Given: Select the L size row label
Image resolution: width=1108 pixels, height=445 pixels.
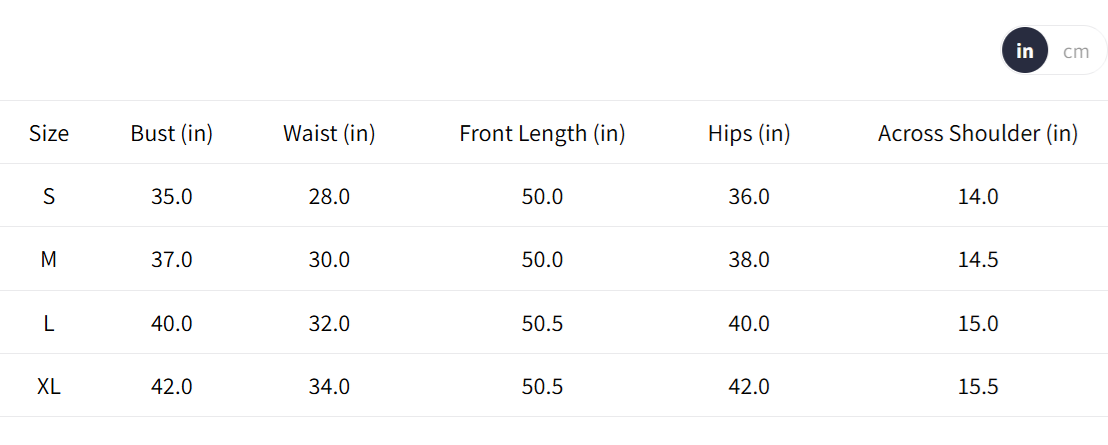Looking at the screenshot, I should pos(49,323).
